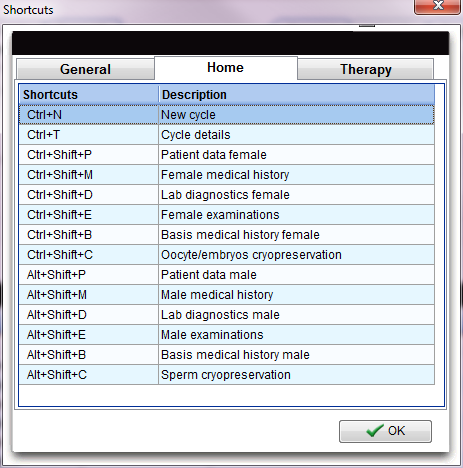
Task: Click the Description column header
Action: 297,95
